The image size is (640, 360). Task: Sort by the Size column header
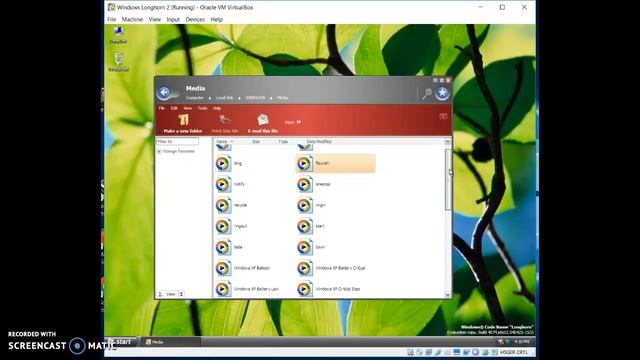[x=256, y=141]
